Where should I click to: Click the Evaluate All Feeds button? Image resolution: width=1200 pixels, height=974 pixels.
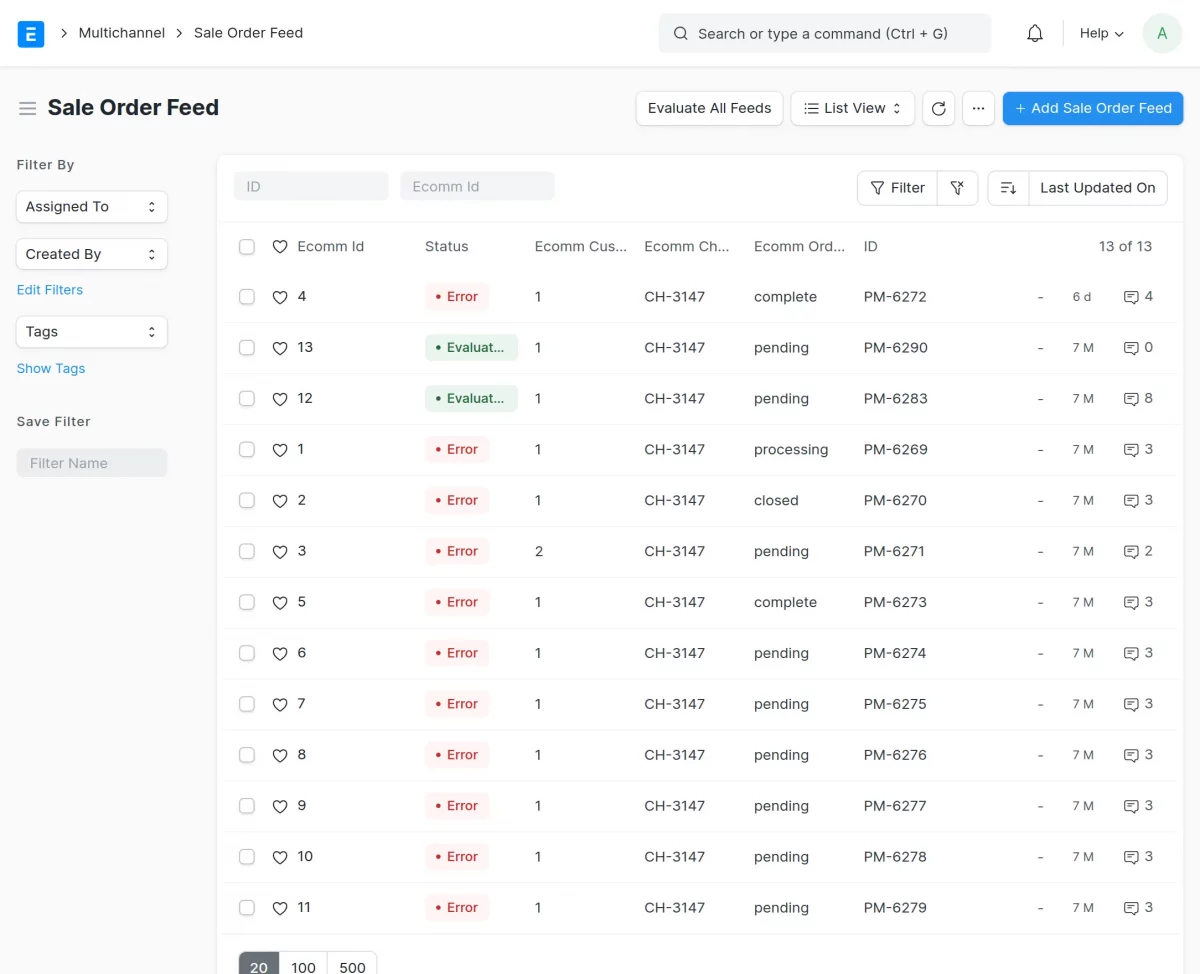(709, 108)
